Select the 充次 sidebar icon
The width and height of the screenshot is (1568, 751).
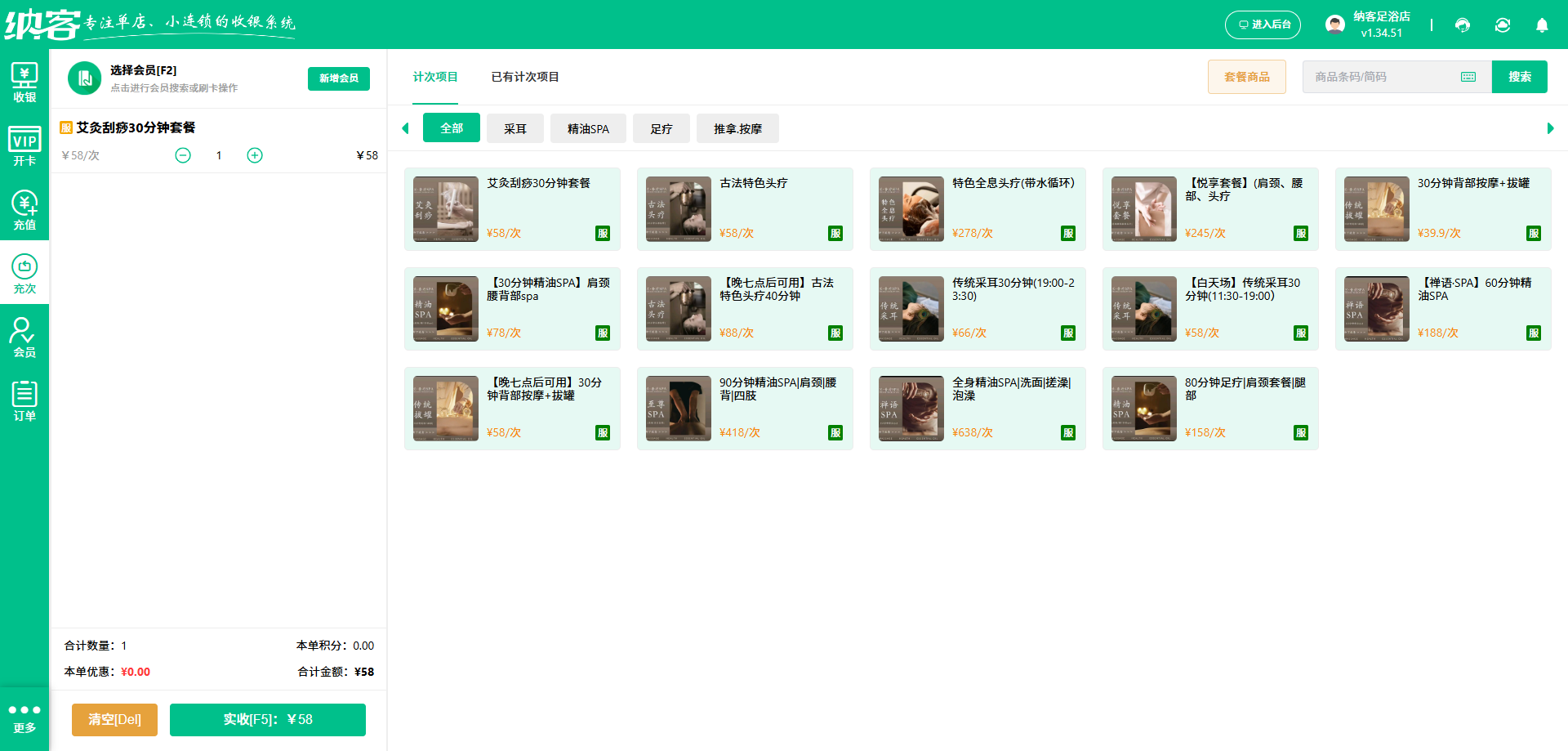(24, 273)
